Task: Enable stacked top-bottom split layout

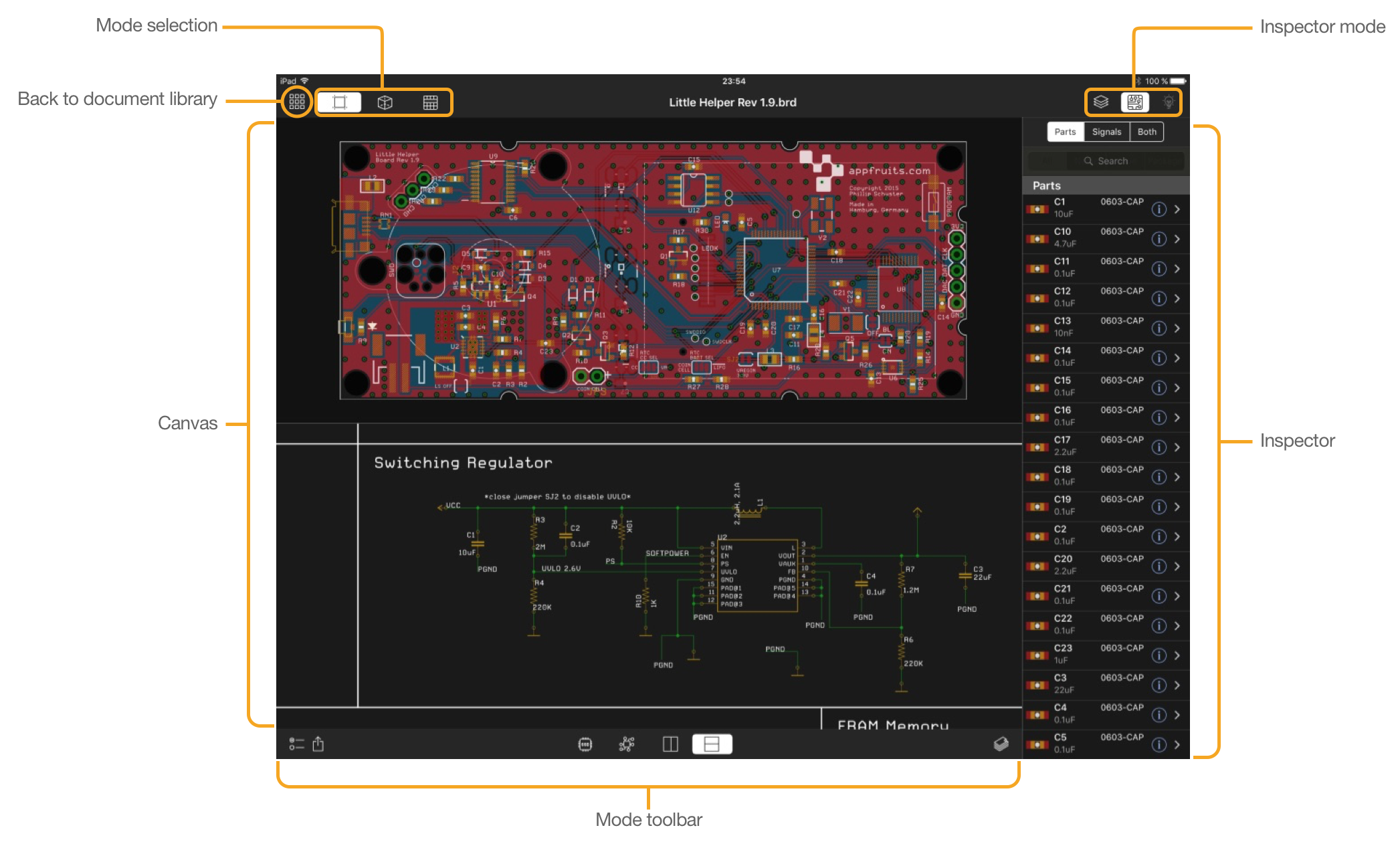Action: tap(712, 744)
